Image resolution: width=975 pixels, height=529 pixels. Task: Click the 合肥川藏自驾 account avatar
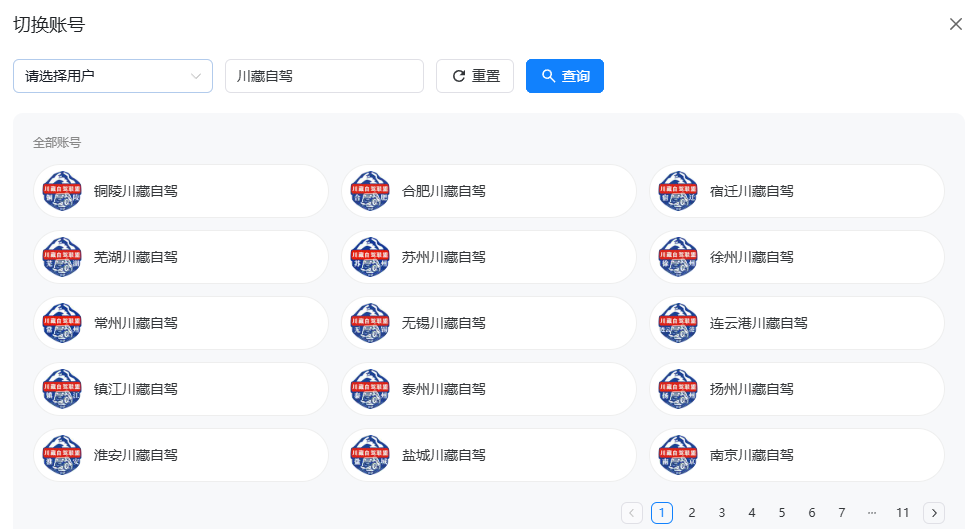tap(370, 191)
